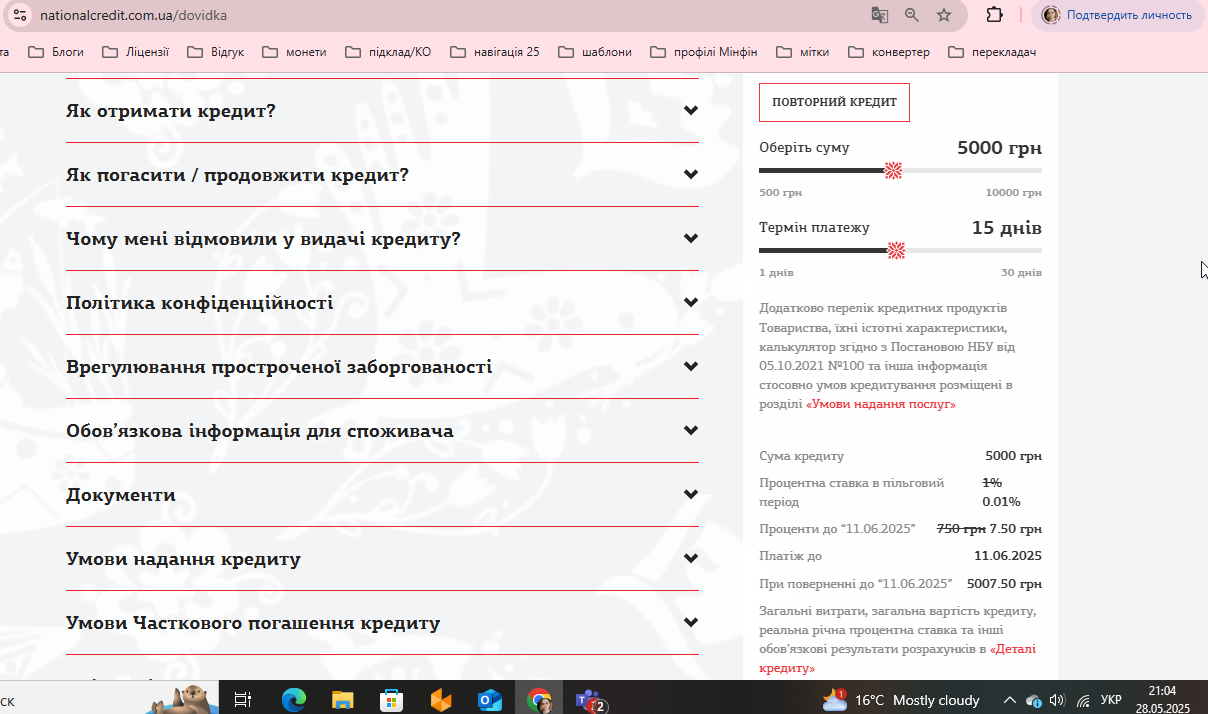Viewport: 1208px width, 714px height.
Task: Show hidden system tray icons chevron
Action: [x=1010, y=700]
